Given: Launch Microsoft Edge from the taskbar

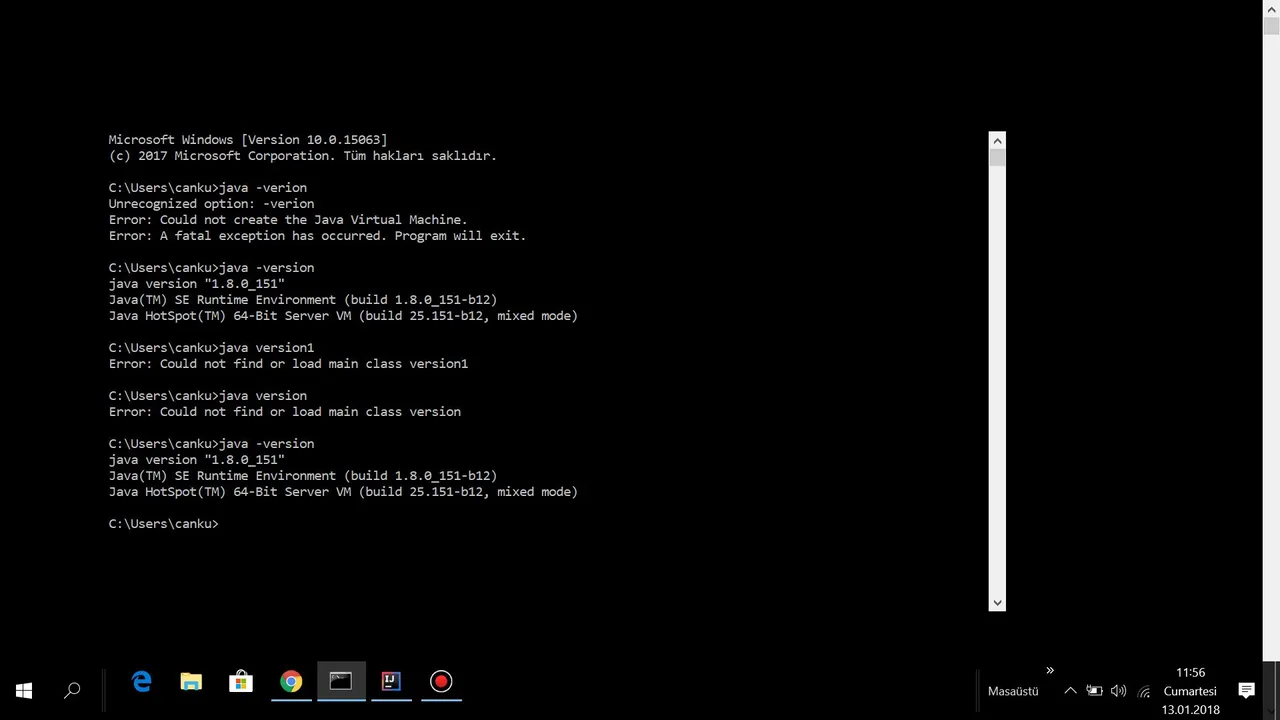Looking at the screenshot, I should click(141, 682).
